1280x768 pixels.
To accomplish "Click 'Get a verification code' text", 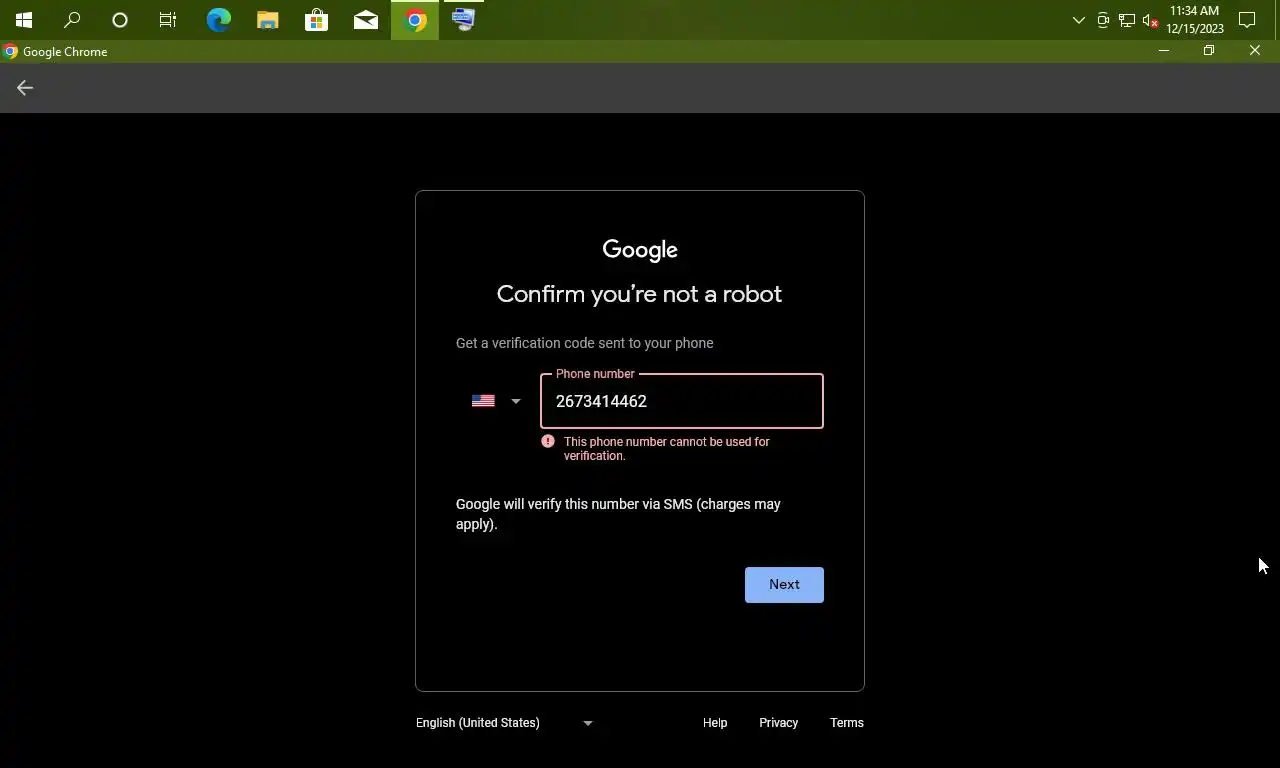I will pos(585,343).
